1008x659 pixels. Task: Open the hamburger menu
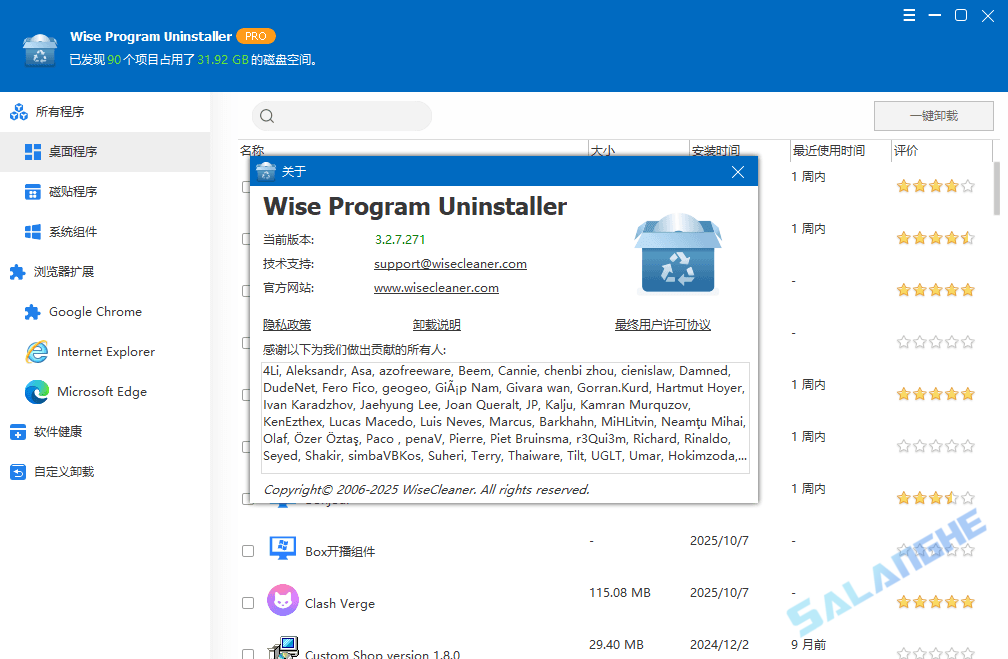(908, 15)
